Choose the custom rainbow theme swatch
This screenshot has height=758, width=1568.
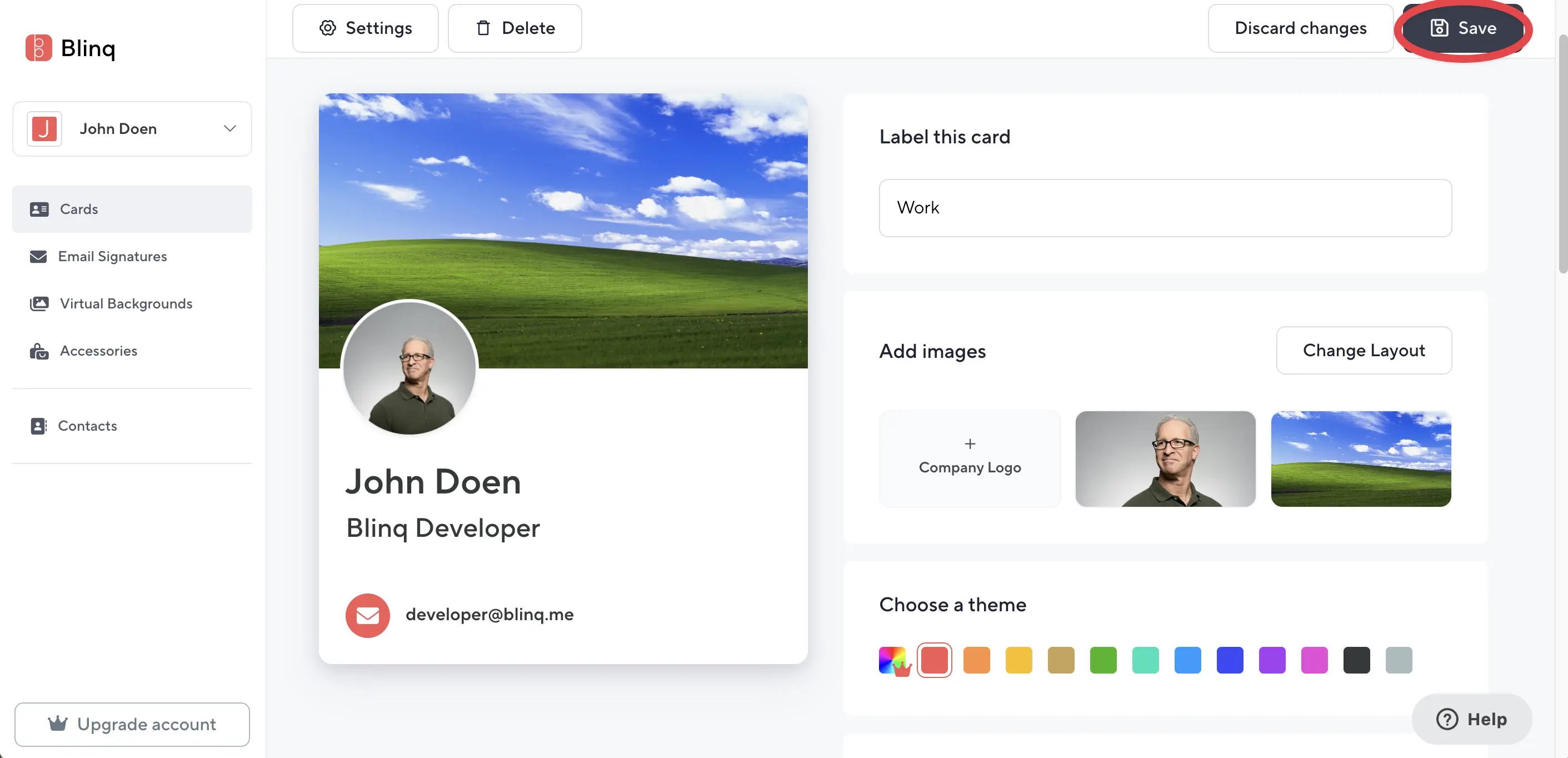[x=892, y=660]
